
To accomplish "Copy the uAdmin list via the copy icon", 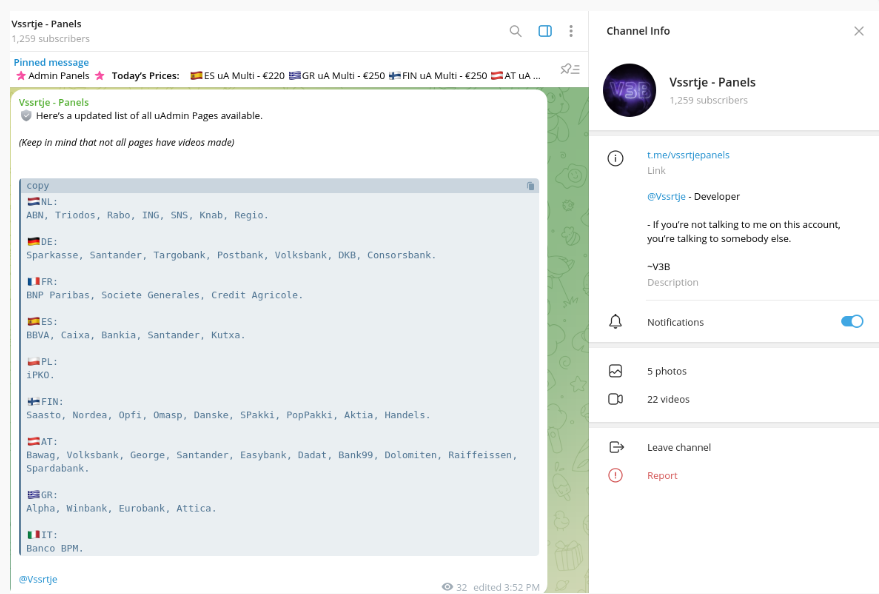I will pyautogui.click(x=530, y=186).
